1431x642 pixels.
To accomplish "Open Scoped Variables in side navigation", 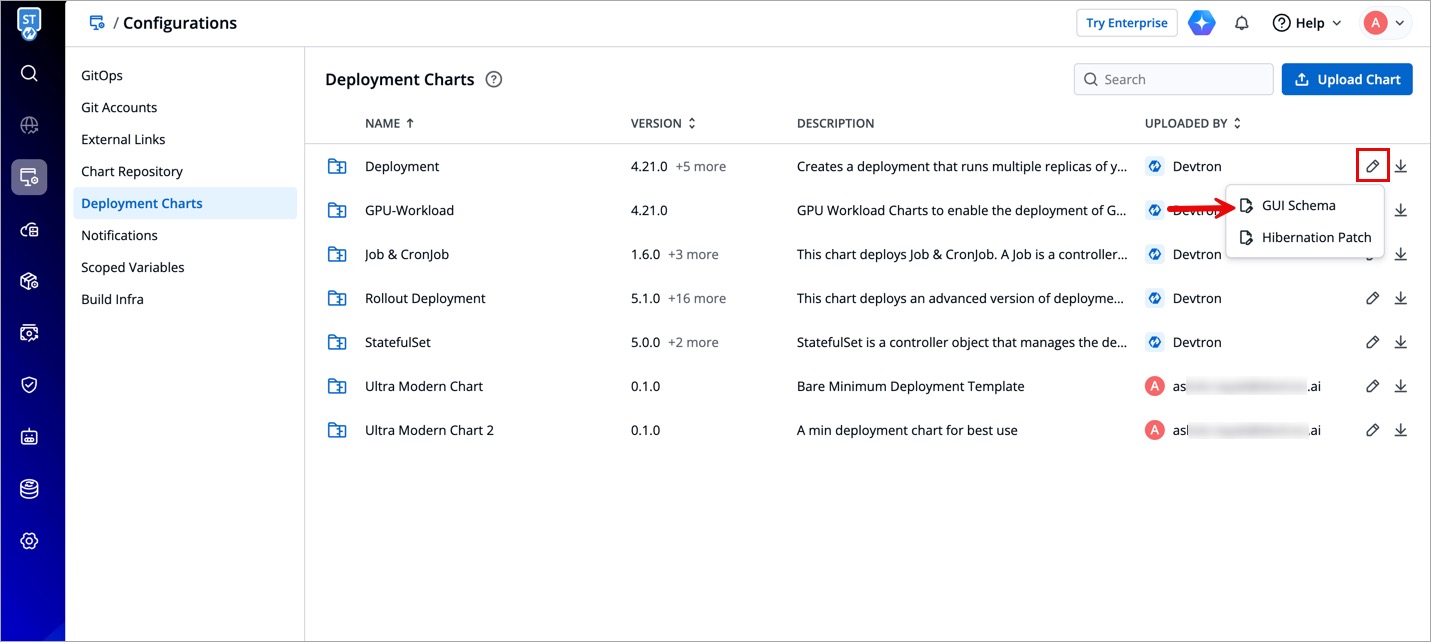I will 133,267.
